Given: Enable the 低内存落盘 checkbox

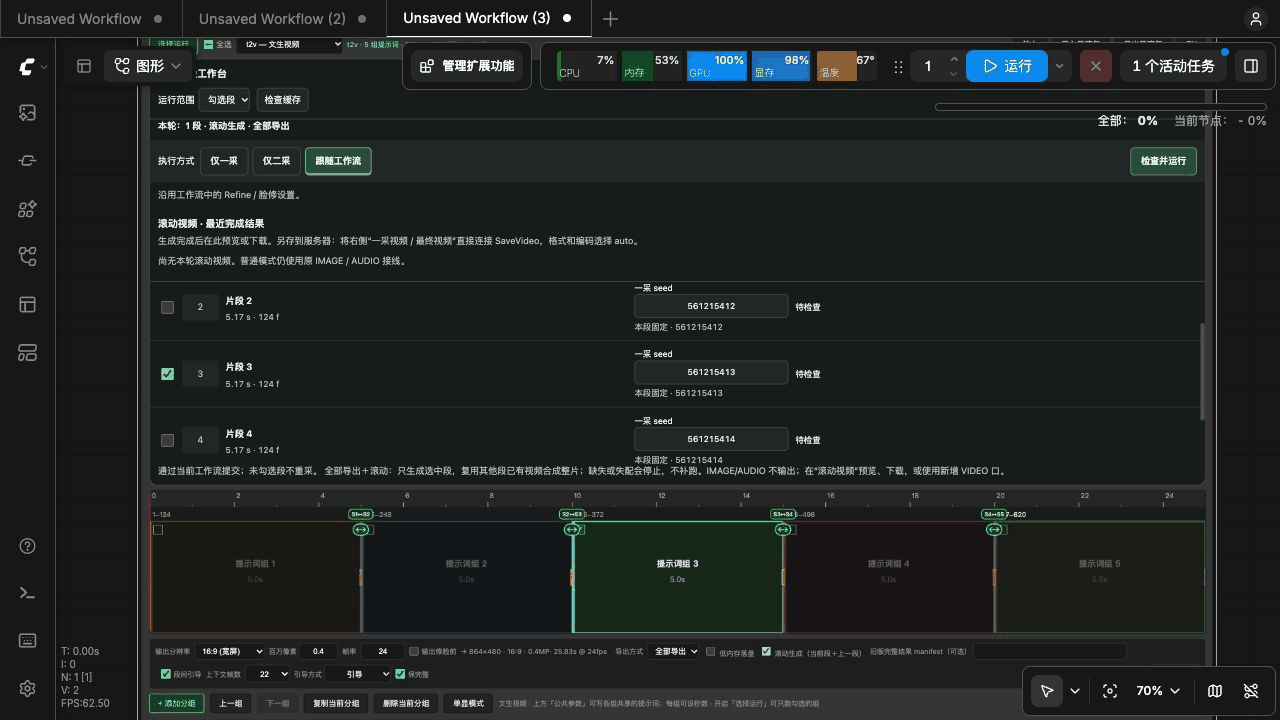Looking at the screenshot, I should coord(711,652).
